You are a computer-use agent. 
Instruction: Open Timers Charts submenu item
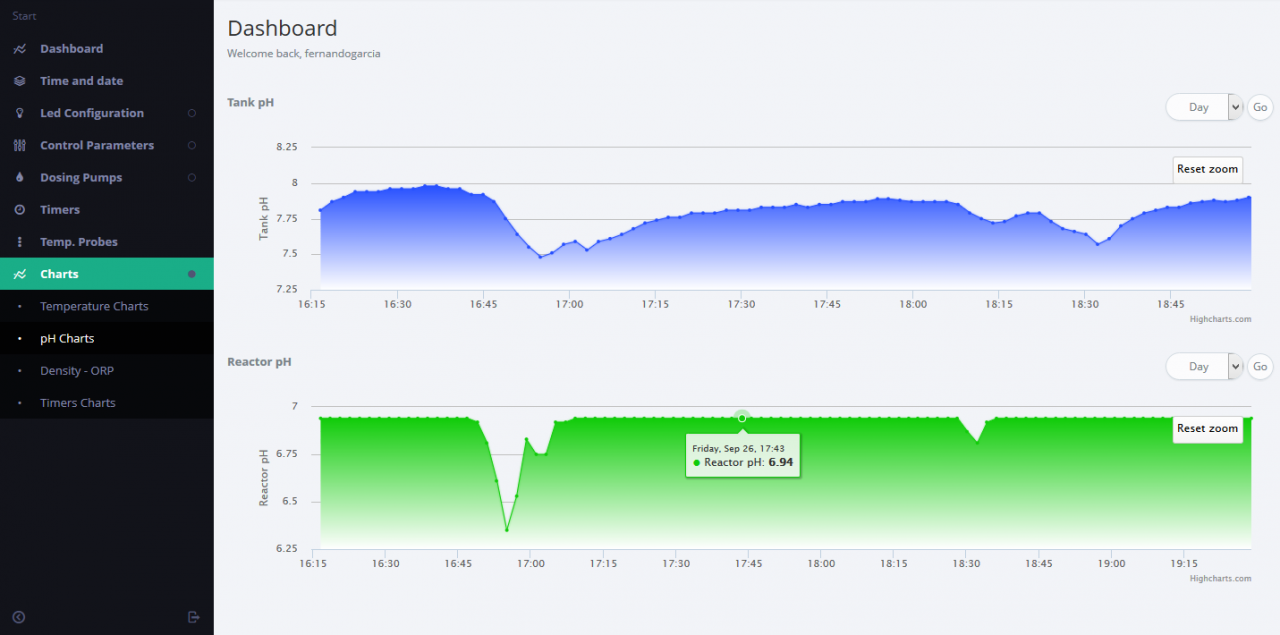tap(78, 403)
